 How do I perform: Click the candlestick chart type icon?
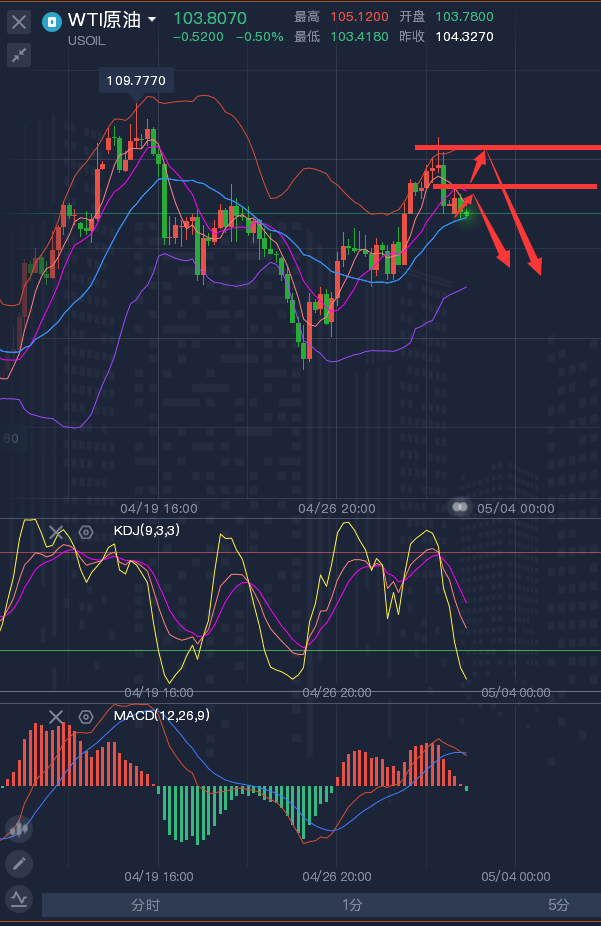click(18, 828)
